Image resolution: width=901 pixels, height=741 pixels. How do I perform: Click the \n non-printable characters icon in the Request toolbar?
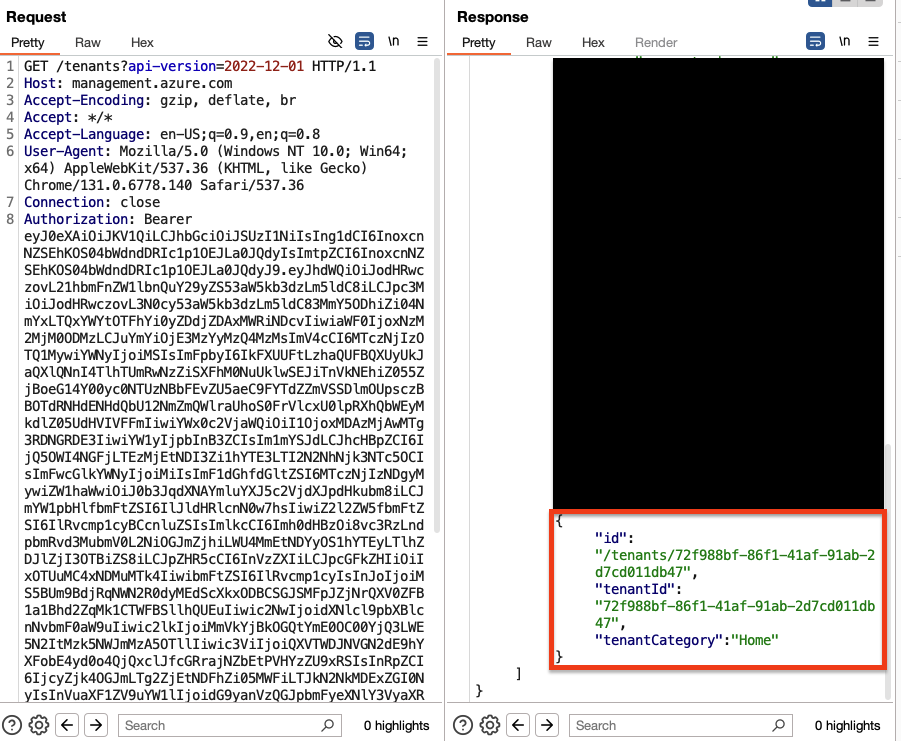394,41
